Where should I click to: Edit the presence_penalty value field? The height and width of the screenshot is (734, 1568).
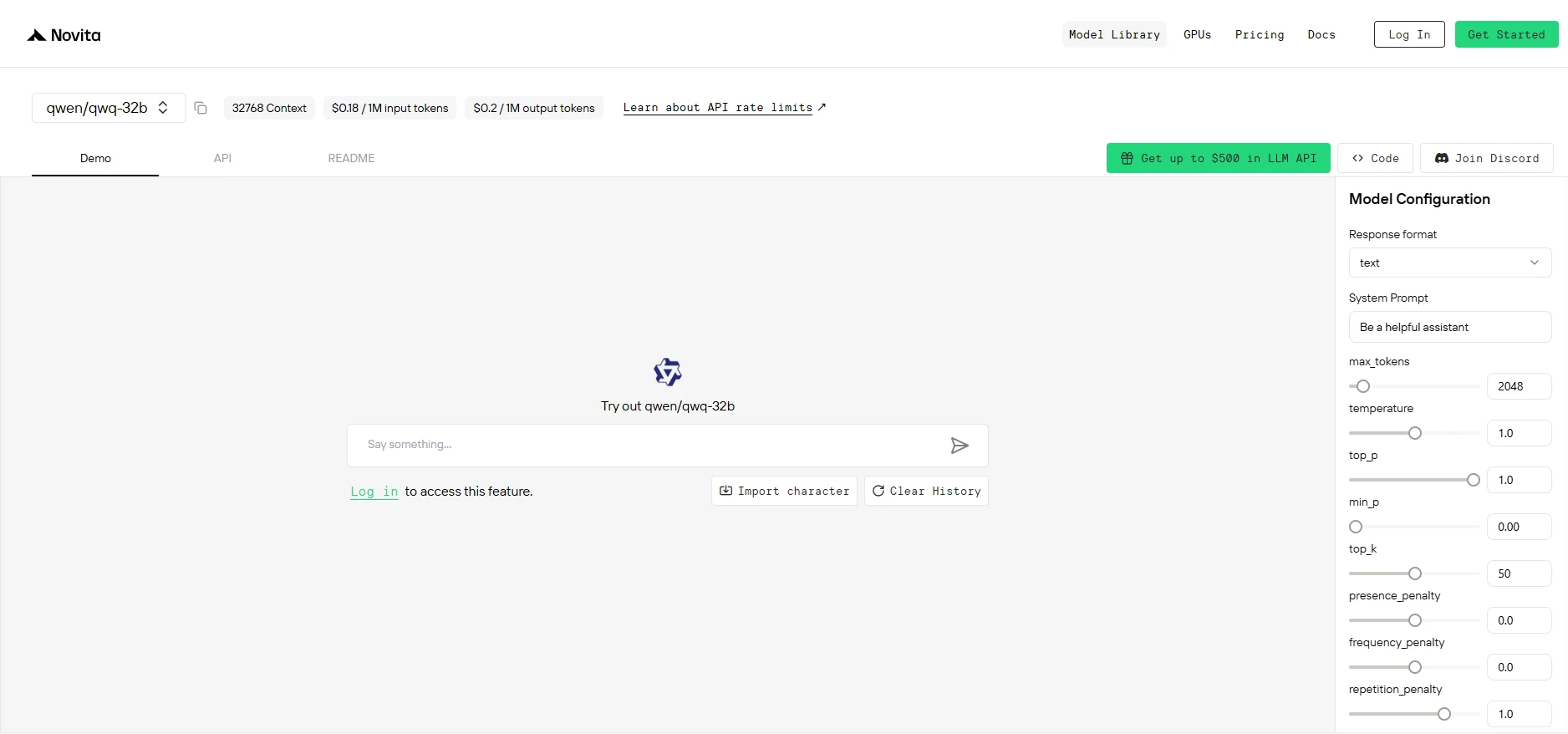click(1520, 620)
